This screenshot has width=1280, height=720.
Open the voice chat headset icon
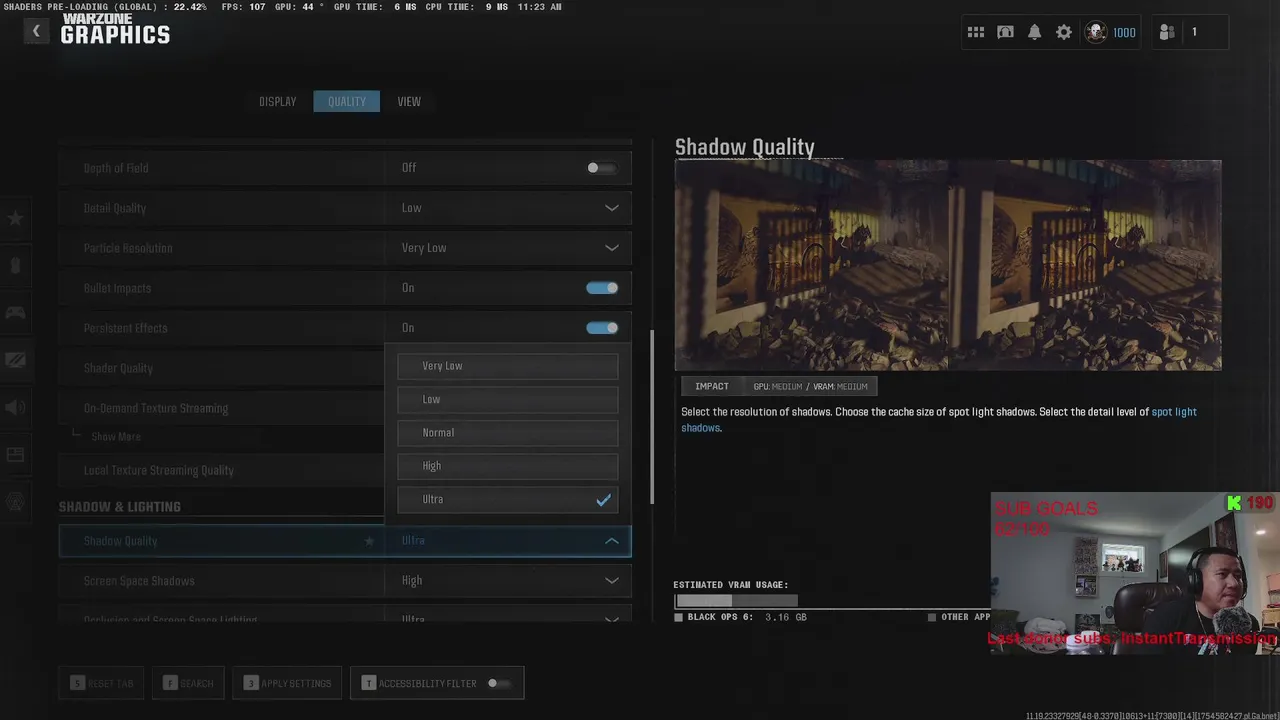[x=1005, y=32]
